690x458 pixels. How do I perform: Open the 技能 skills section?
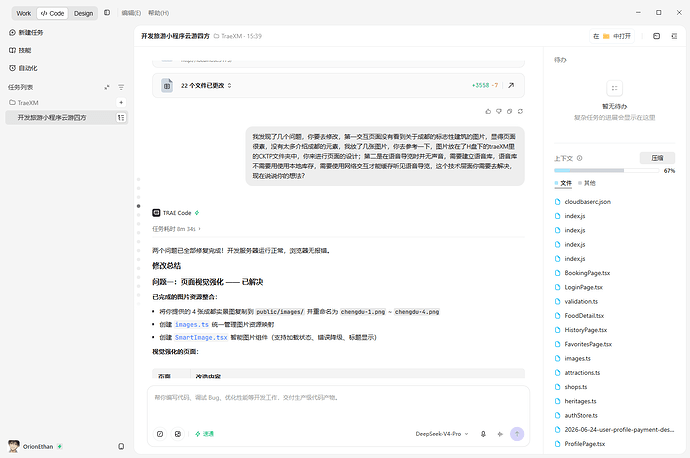(20, 50)
